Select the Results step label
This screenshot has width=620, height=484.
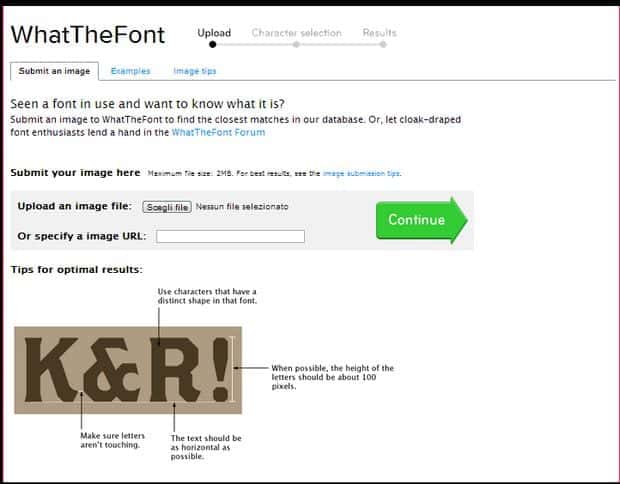[380, 33]
